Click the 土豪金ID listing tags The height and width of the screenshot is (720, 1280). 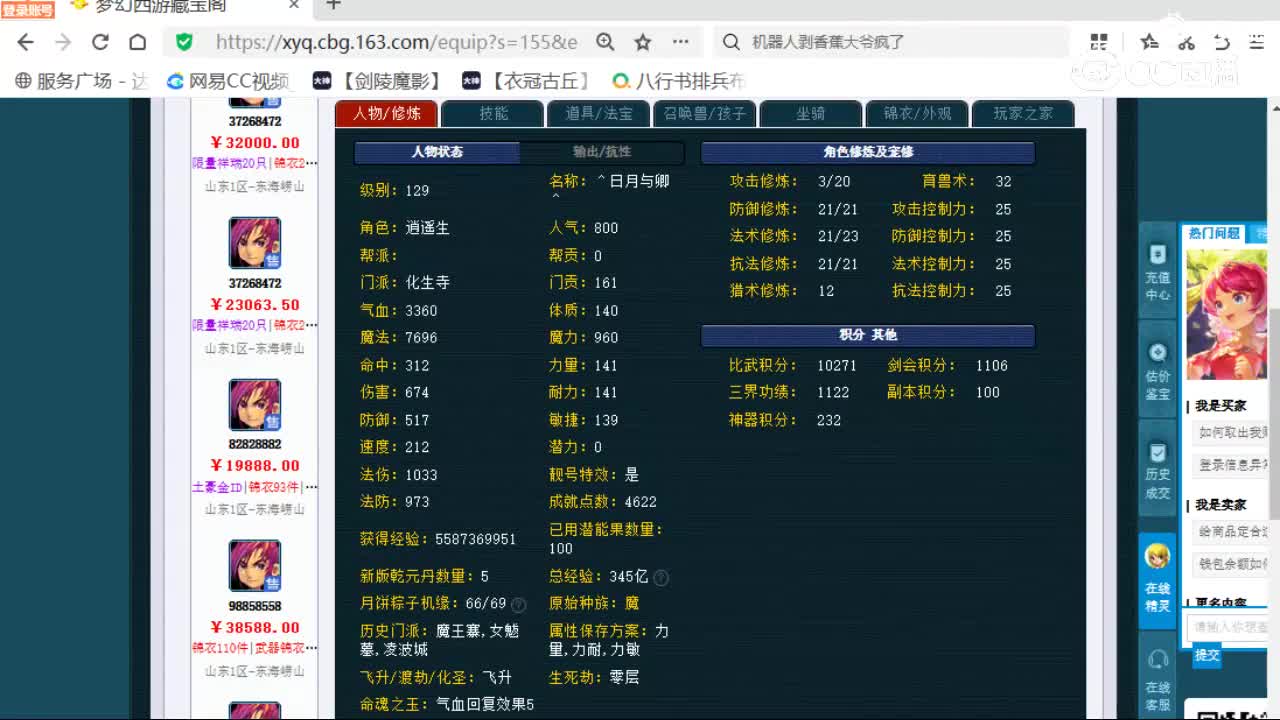click(255, 487)
